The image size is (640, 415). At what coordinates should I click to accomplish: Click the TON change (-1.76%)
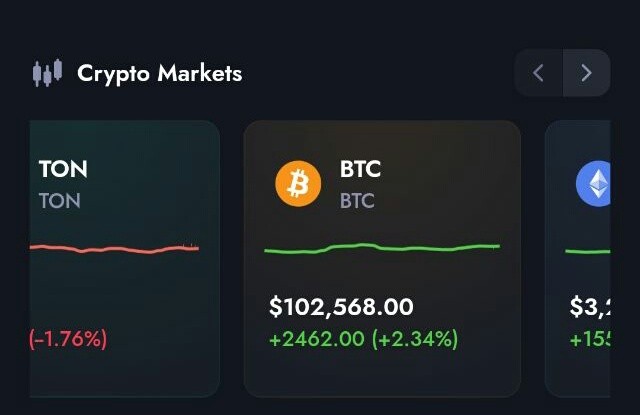68,339
